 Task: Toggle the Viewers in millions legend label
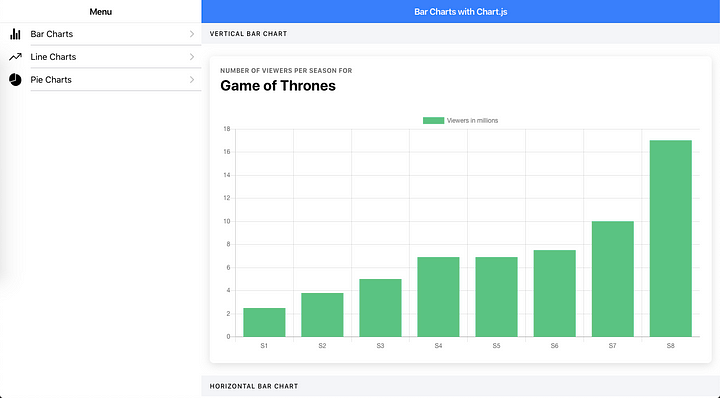point(472,120)
